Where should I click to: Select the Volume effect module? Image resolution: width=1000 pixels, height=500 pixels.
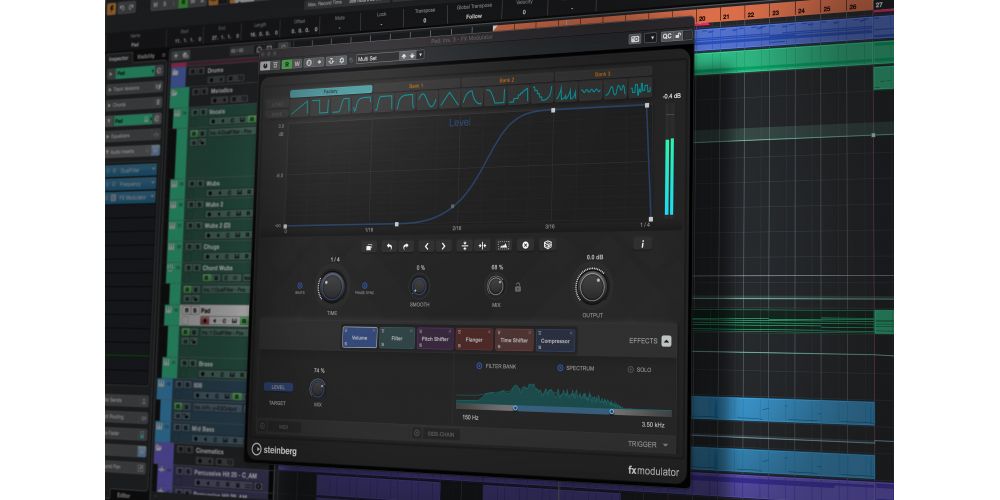tap(360, 337)
